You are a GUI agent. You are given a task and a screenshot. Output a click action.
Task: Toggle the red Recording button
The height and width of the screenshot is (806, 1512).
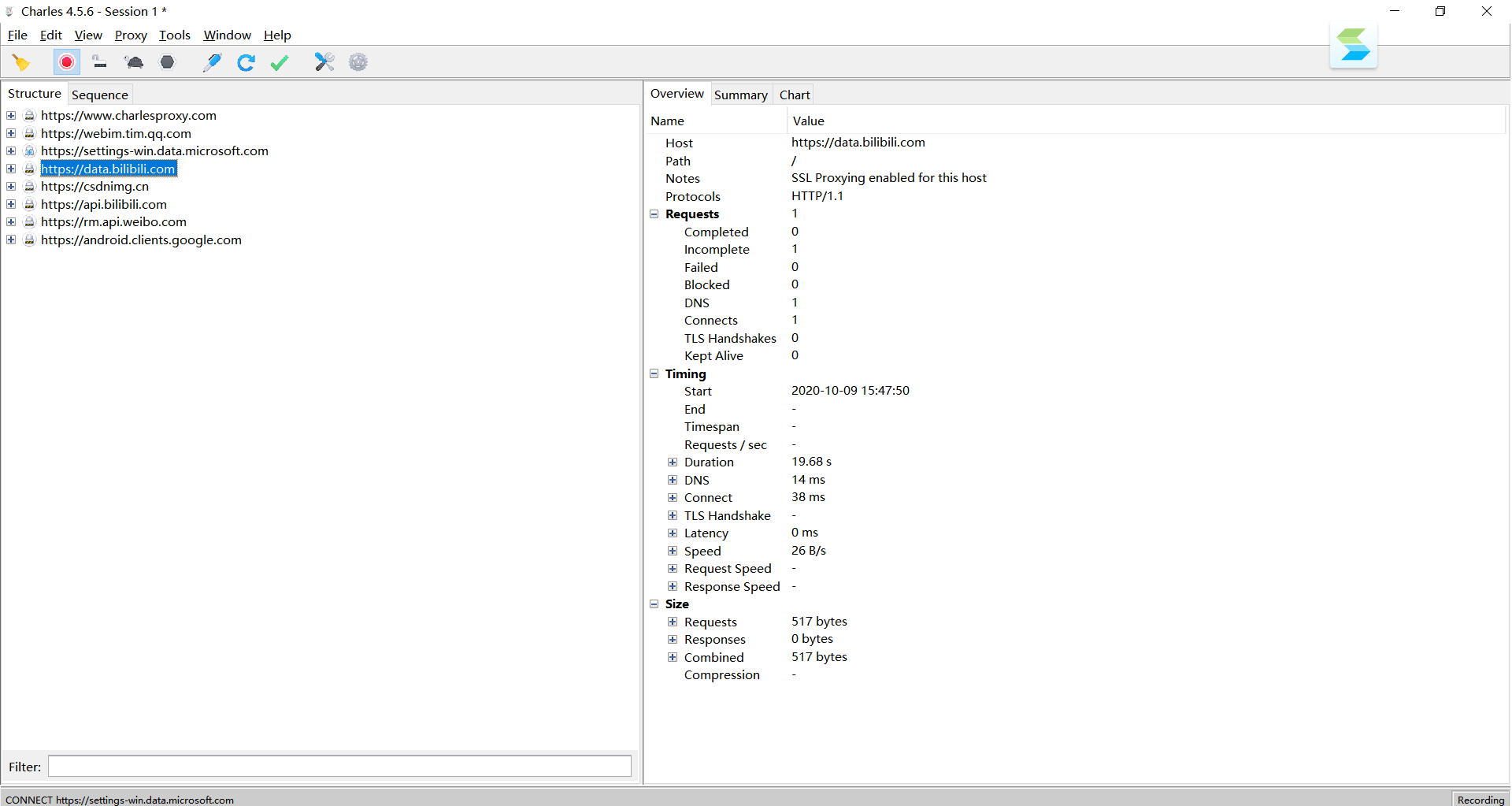pyautogui.click(x=67, y=62)
